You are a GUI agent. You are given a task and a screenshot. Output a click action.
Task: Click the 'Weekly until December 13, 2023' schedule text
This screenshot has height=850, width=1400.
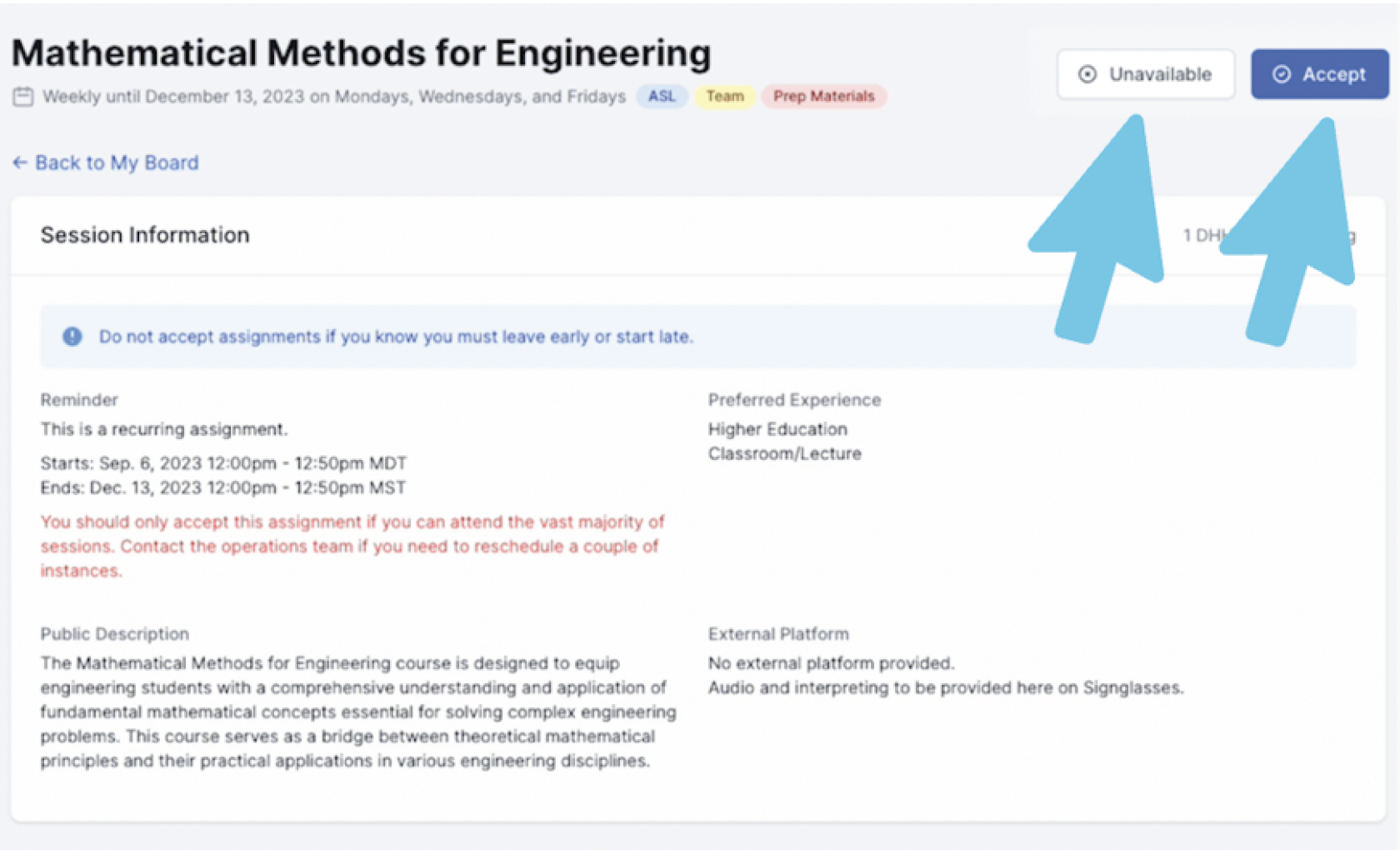(334, 97)
